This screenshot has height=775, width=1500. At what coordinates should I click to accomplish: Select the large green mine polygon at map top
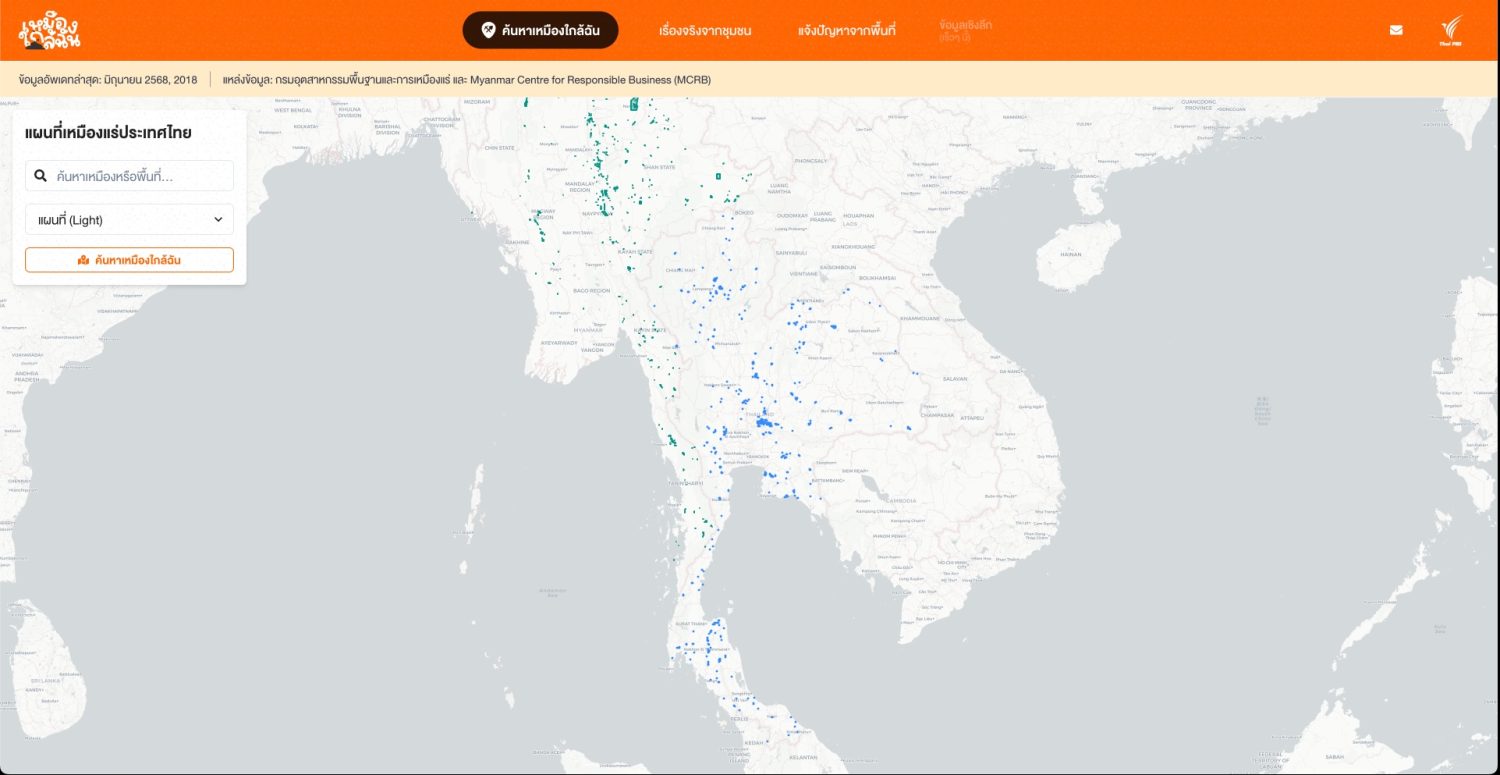tap(634, 104)
